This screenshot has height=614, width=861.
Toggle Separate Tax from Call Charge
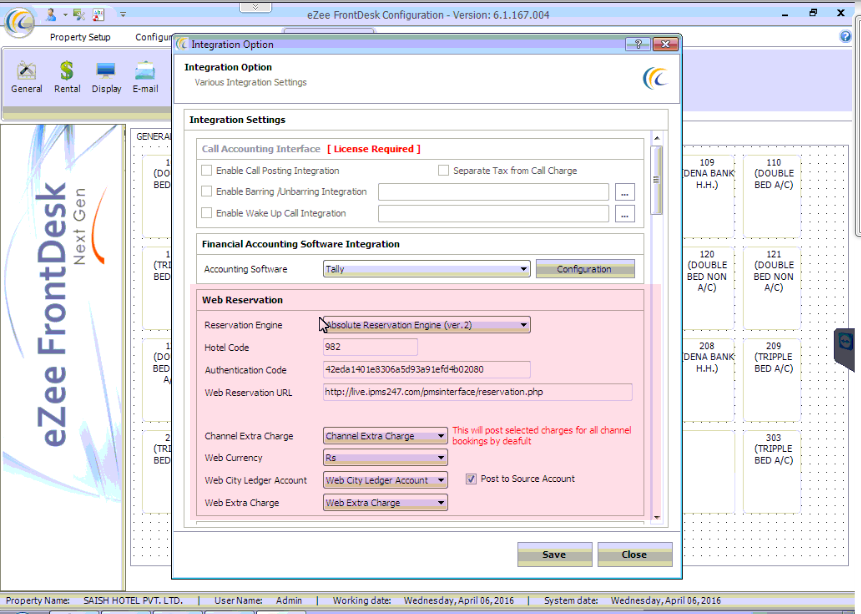point(443,171)
